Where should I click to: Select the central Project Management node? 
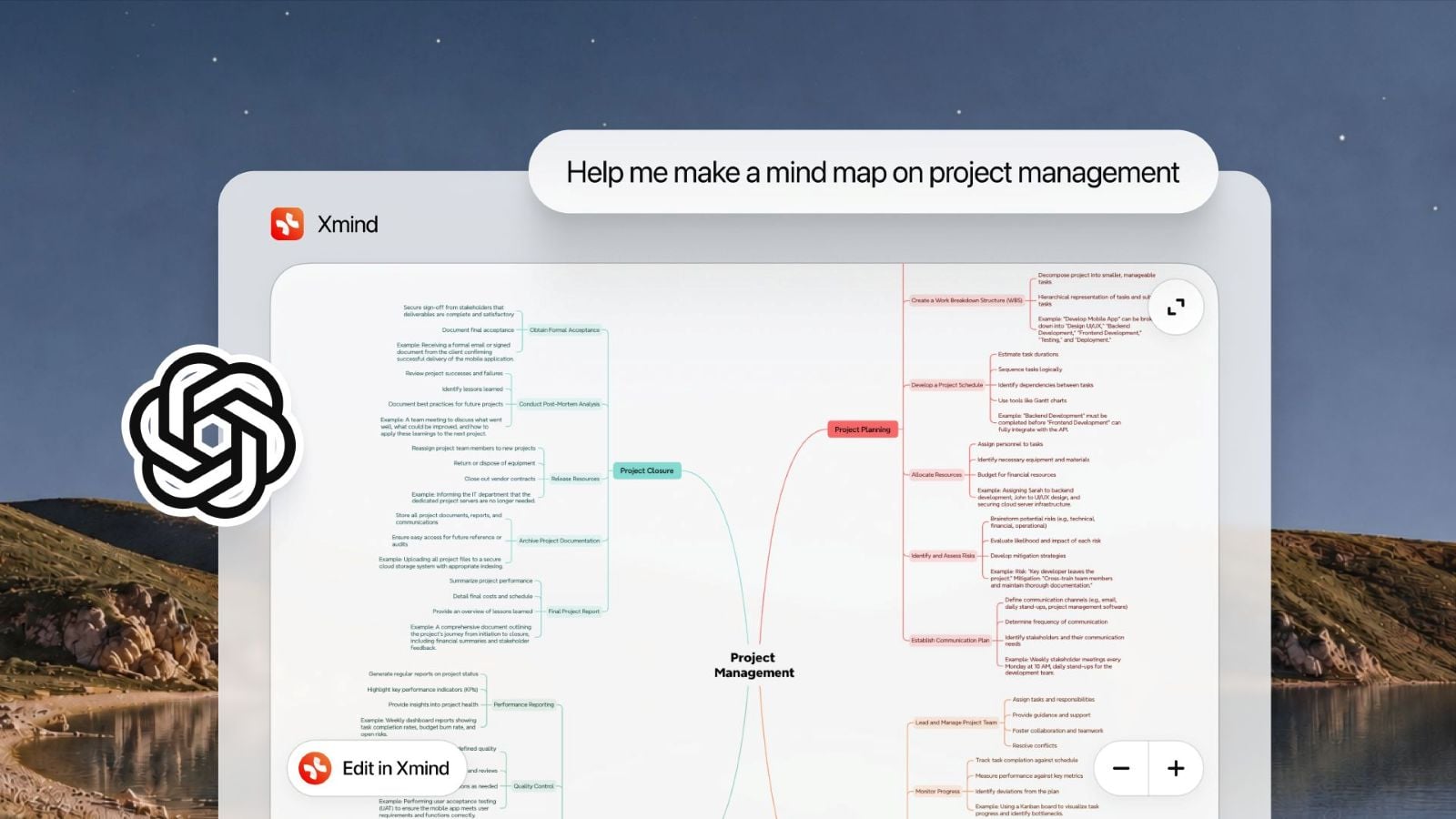[x=753, y=665]
